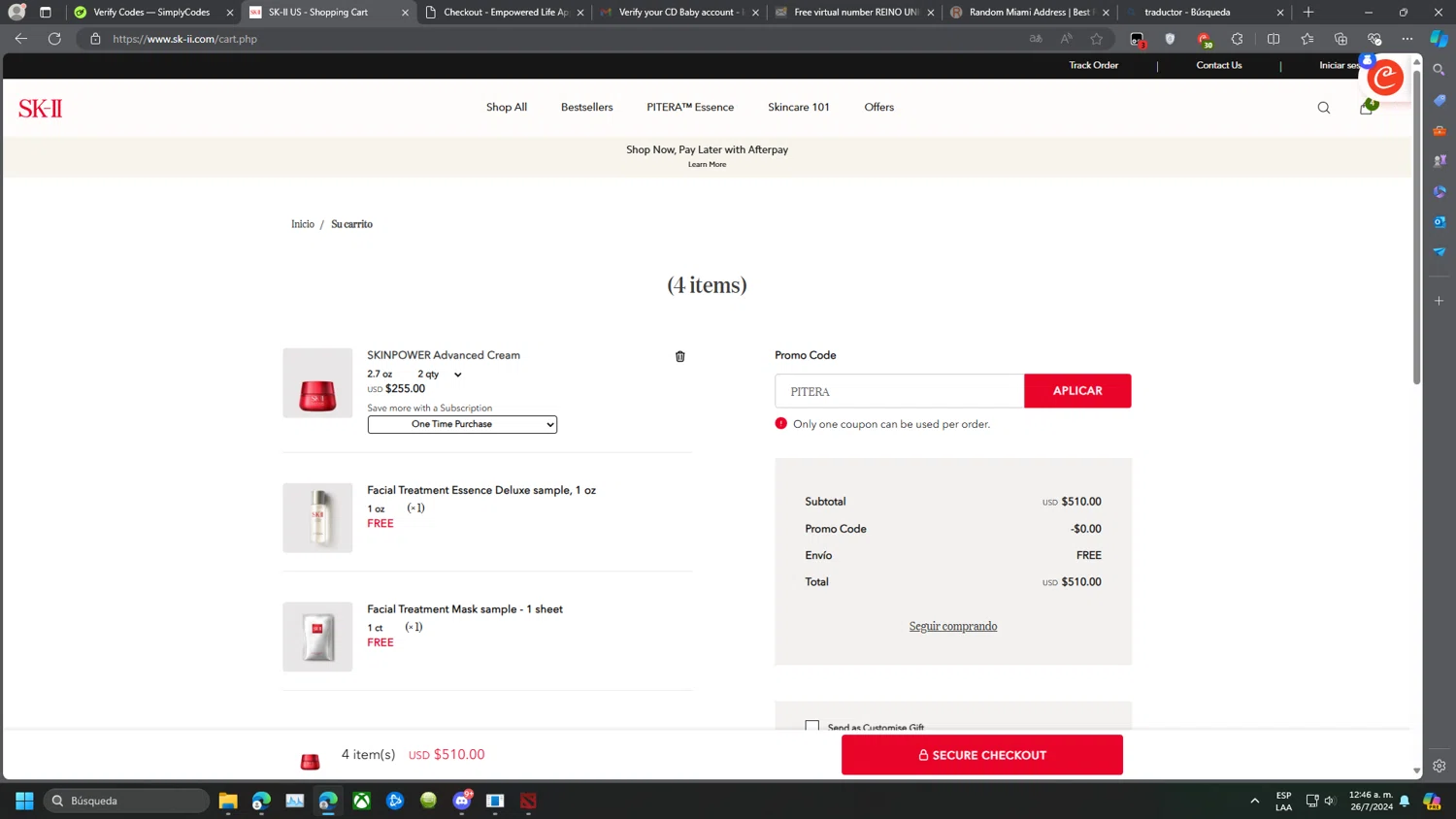Open the Windows Start button

pyautogui.click(x=24, y=801)
